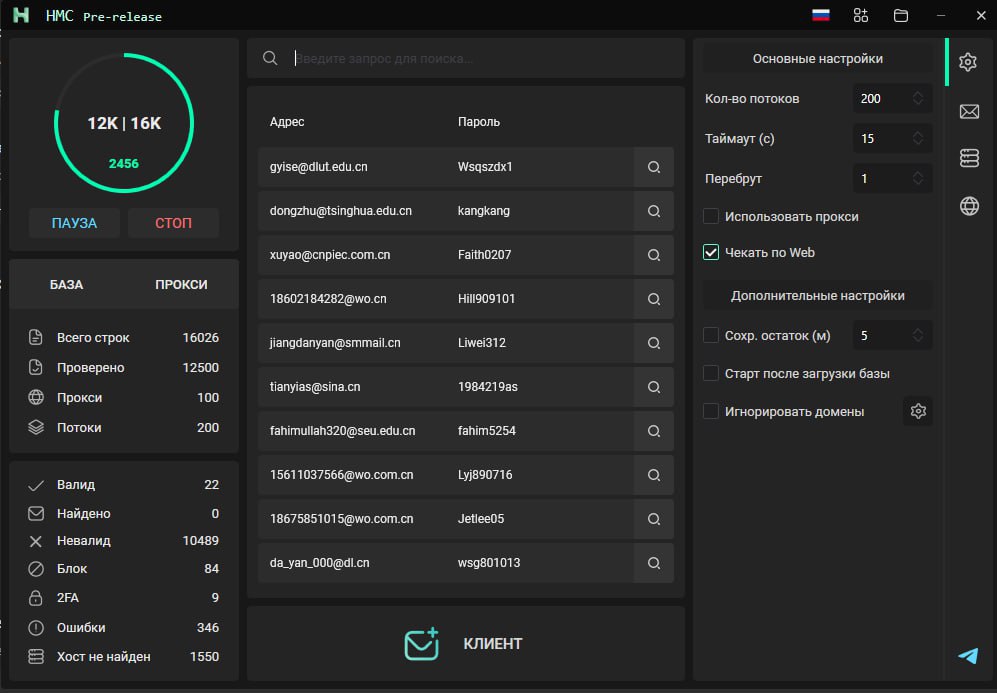
Task: Open gear next to Игнорировать домены
Action: point(918,411)
